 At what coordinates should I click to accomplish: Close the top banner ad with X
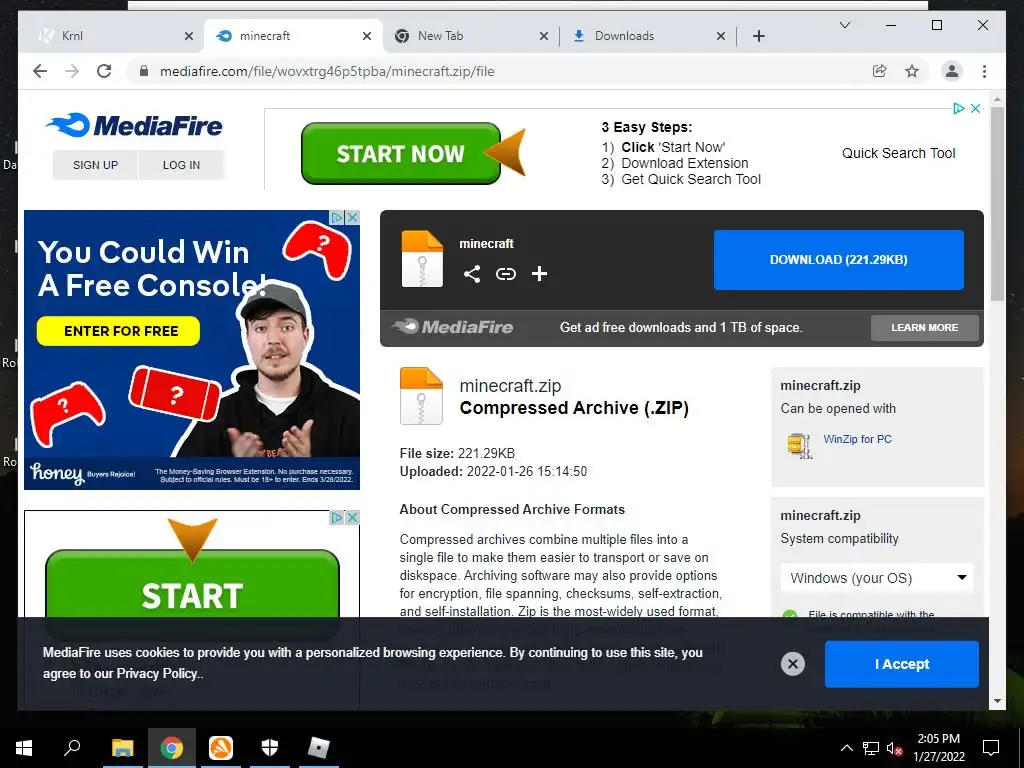coord(975,108)
